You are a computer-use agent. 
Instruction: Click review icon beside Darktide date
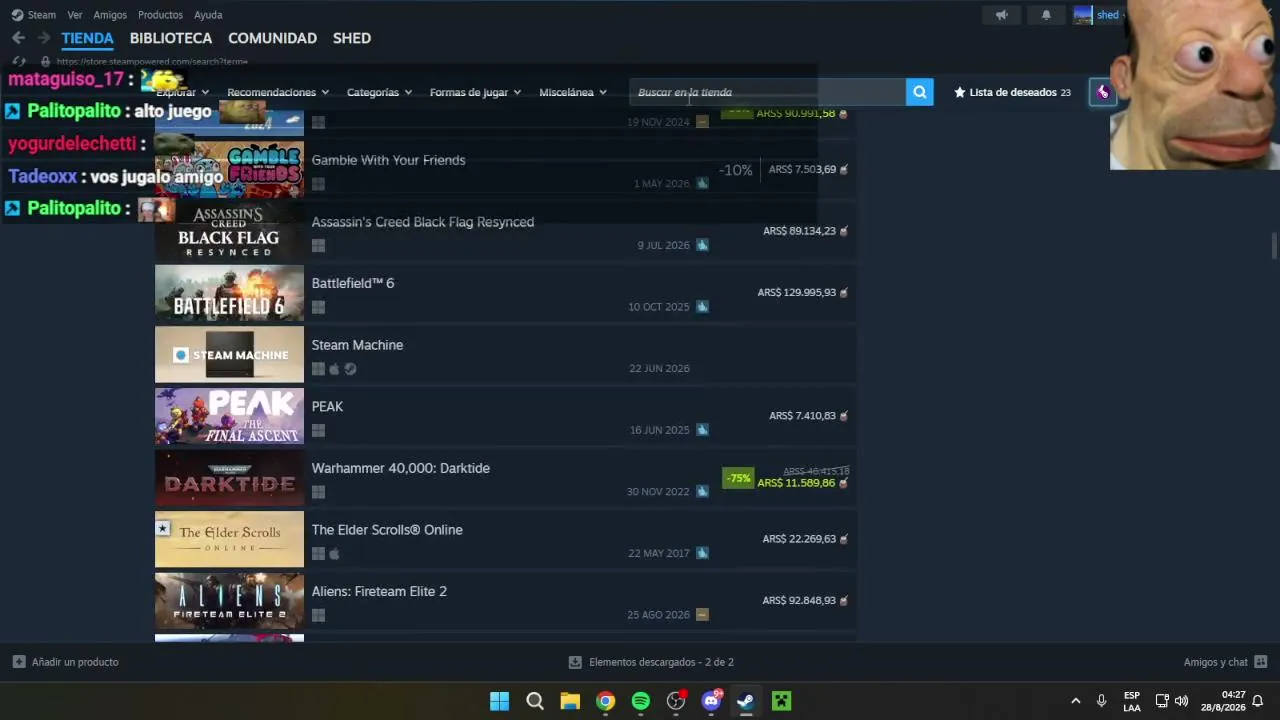(x=702, y=492)
